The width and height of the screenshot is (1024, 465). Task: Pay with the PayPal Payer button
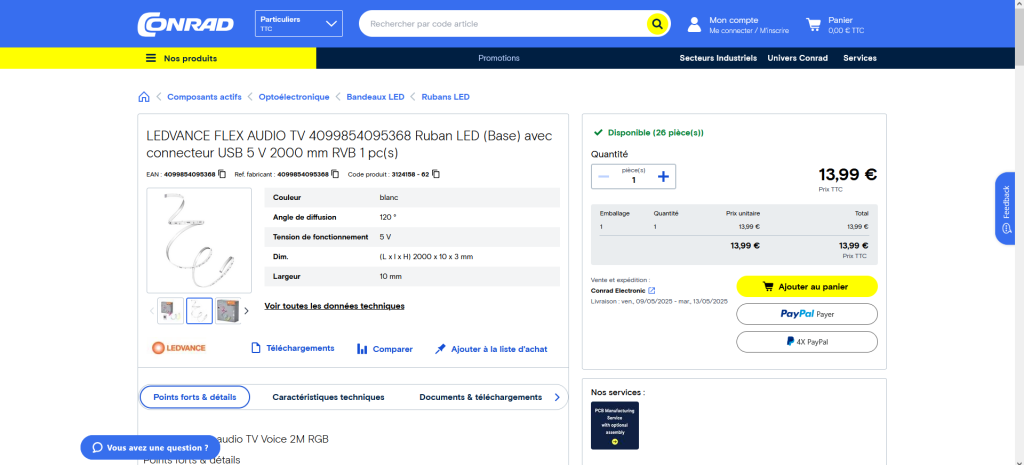806,314
